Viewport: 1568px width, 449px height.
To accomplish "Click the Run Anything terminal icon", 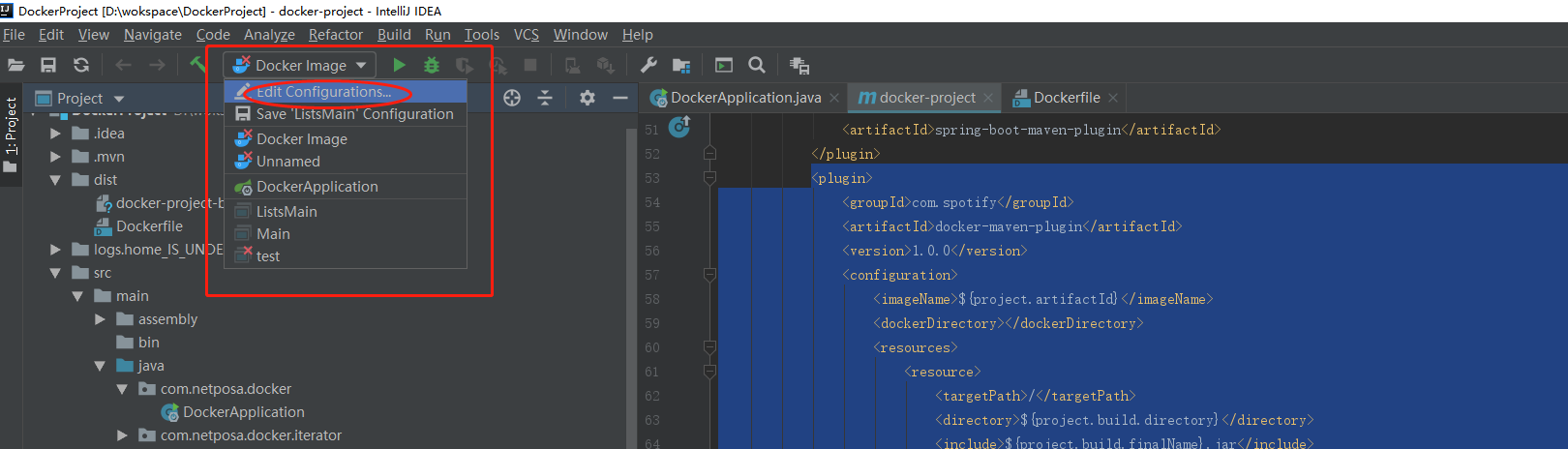I will [724, 65].
